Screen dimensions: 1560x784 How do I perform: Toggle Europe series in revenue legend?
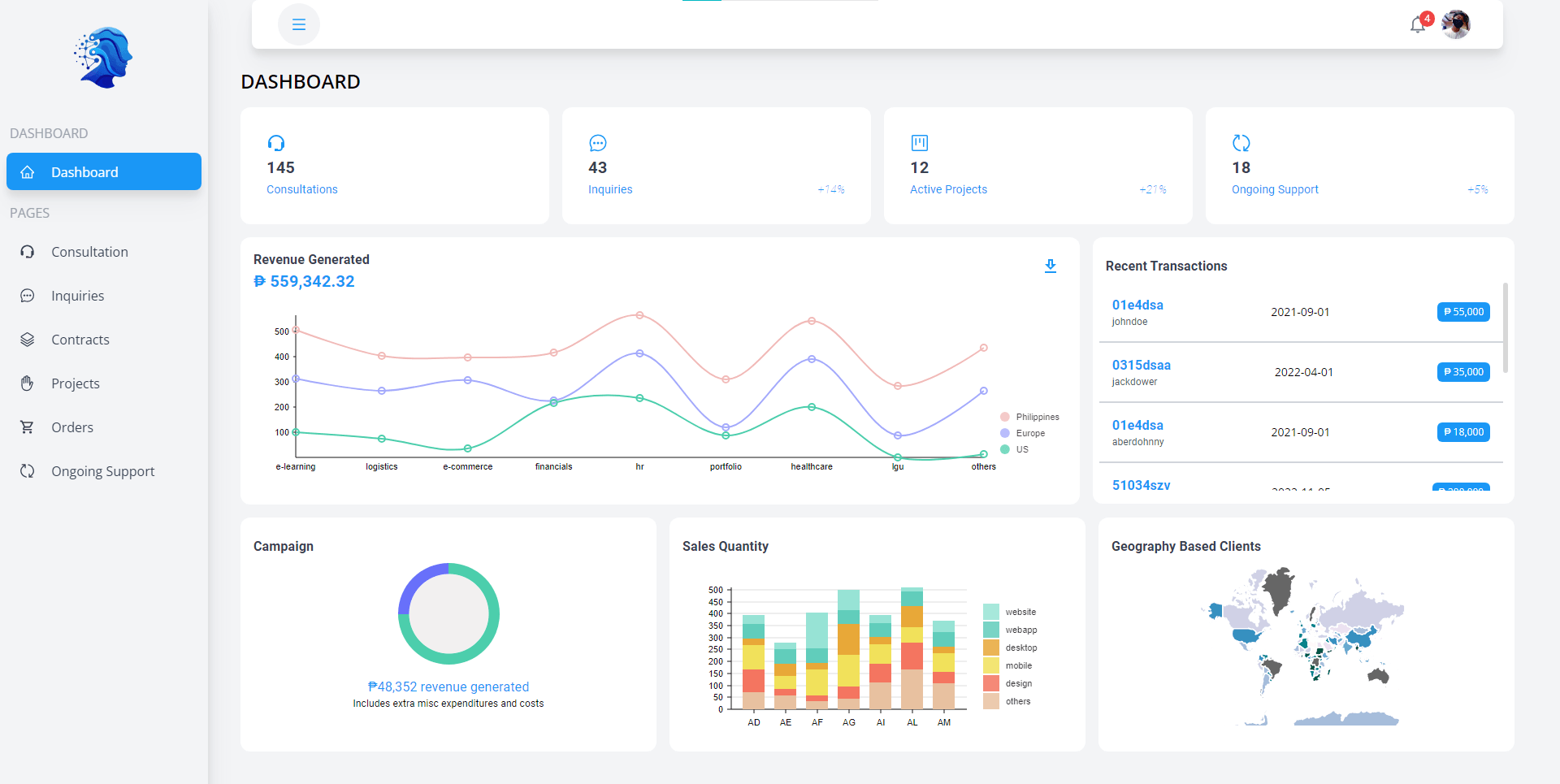(x=1023, y=433)
